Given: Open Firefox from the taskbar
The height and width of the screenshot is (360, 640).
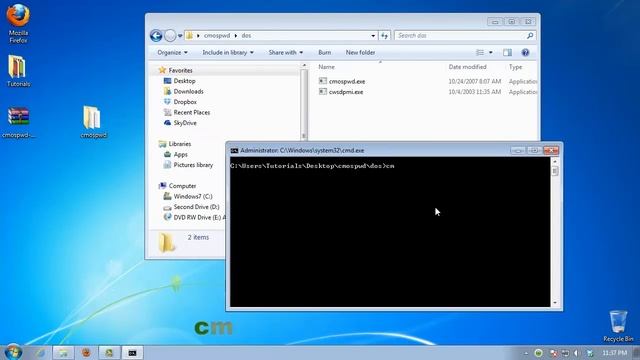Looking at the screenshot, I should (86, 353).
